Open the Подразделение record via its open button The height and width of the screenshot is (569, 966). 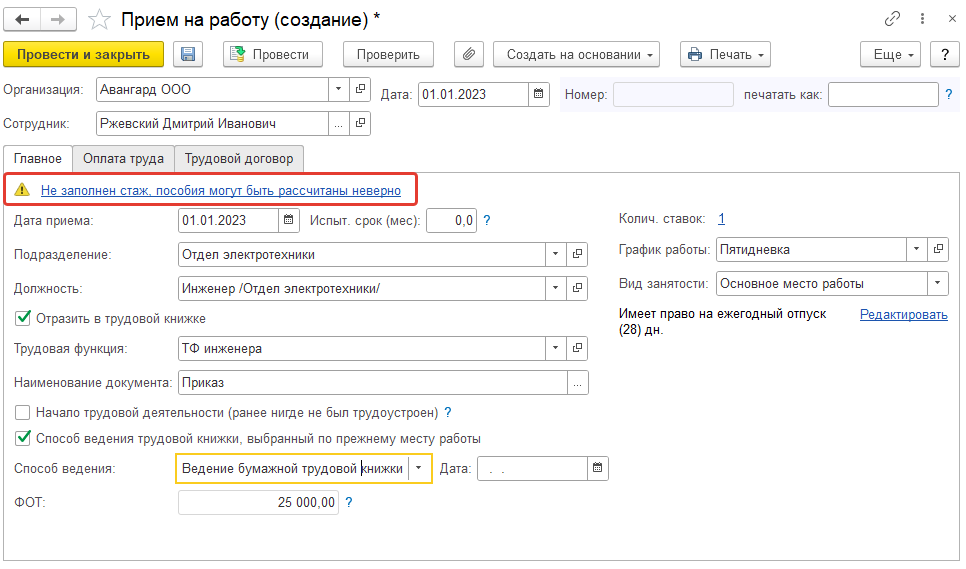(577, 254)
